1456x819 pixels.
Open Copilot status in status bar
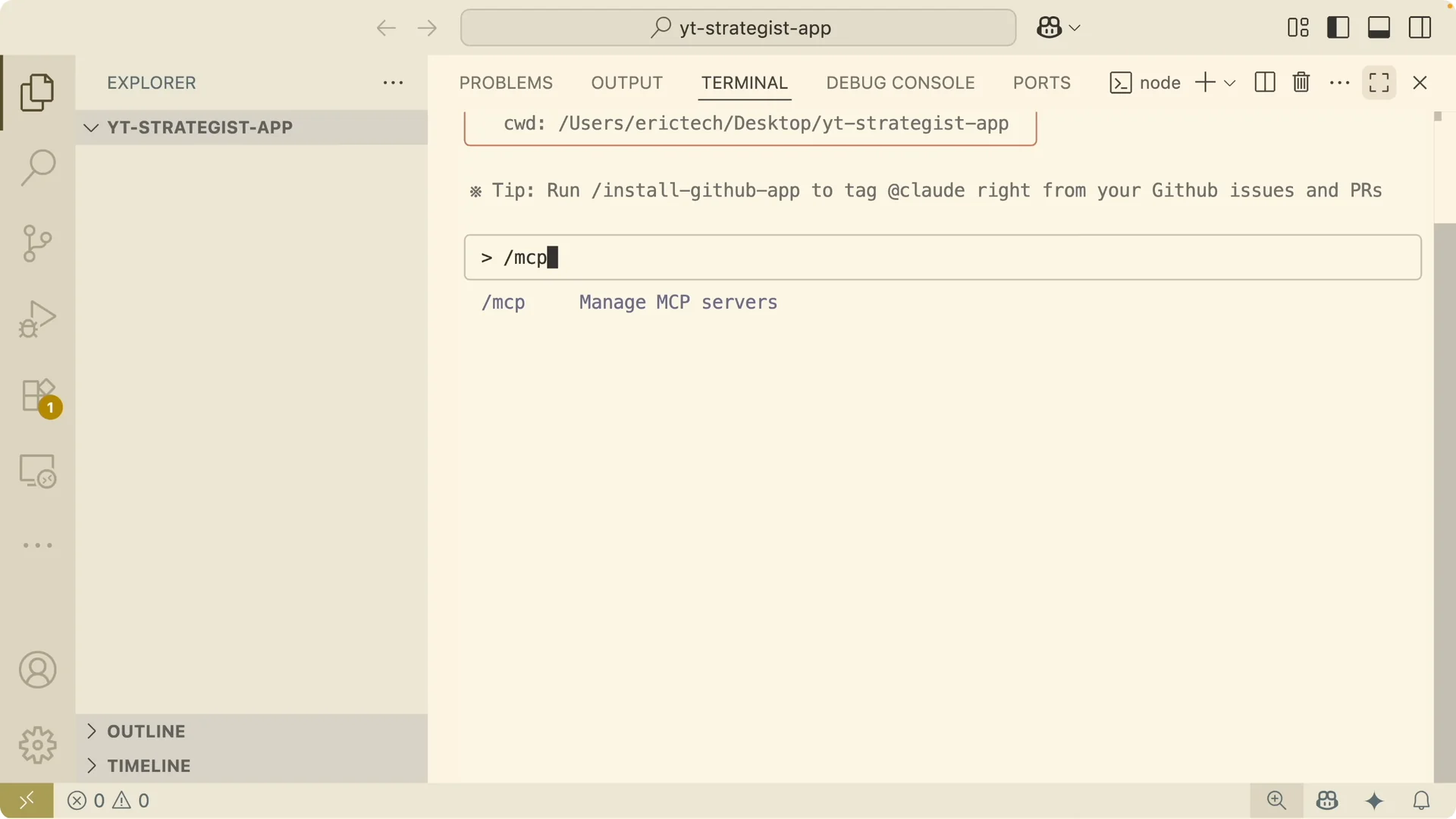coord(1327,801)
